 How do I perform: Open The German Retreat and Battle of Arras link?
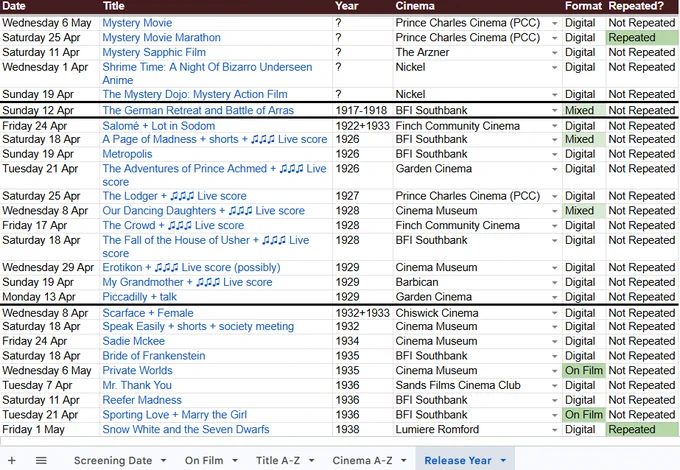(198, 111)
